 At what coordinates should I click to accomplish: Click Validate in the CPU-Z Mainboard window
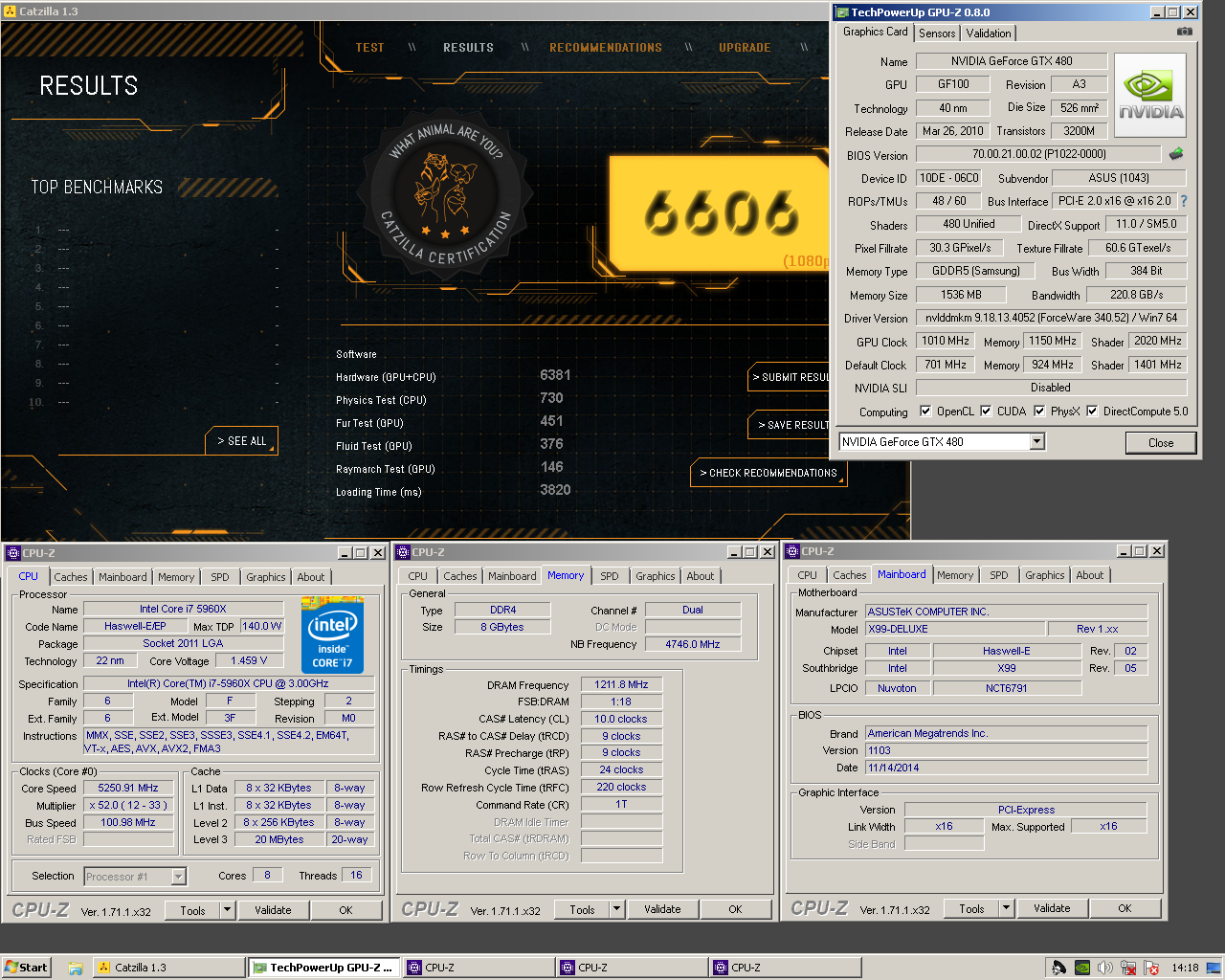point(1052,908)
